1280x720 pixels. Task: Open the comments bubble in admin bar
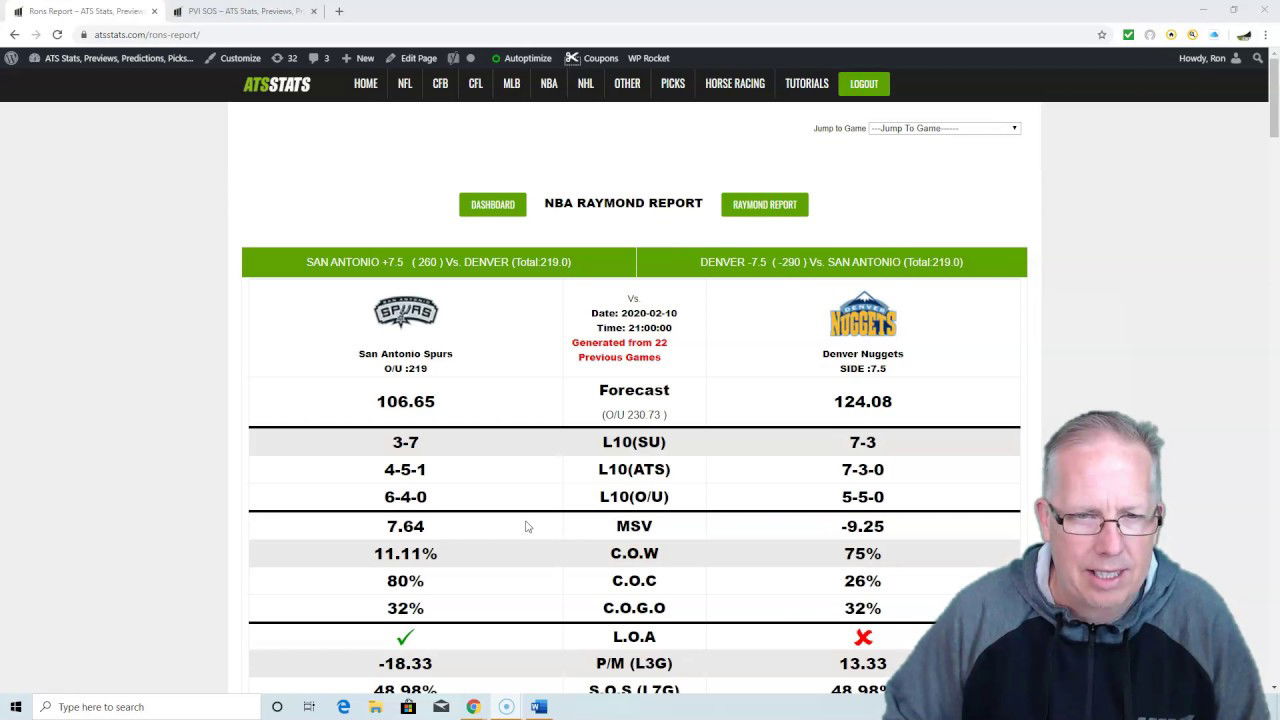click(x=319, y=58)
